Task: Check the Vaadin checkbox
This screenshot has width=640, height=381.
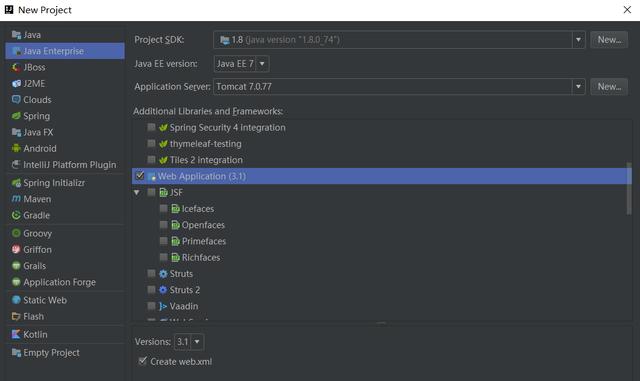Action: click(x=151, y=306)
